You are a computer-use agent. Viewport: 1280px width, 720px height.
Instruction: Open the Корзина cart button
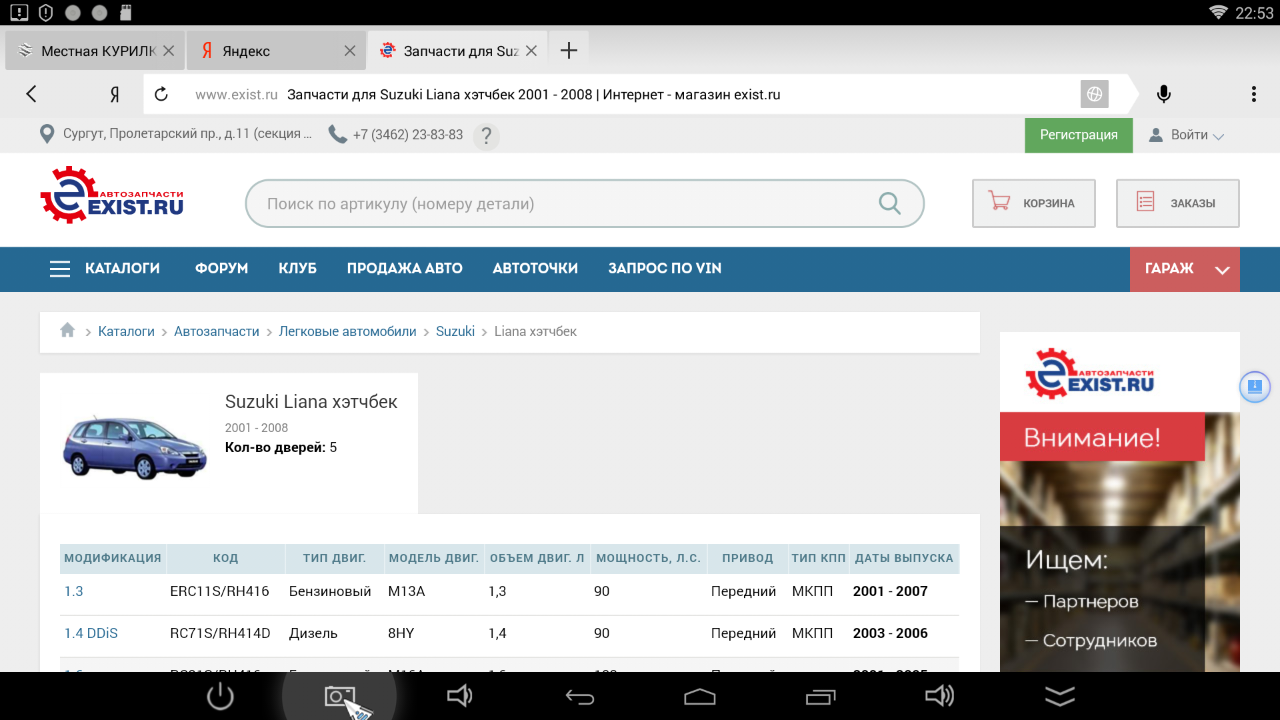tap(1033, 203)
